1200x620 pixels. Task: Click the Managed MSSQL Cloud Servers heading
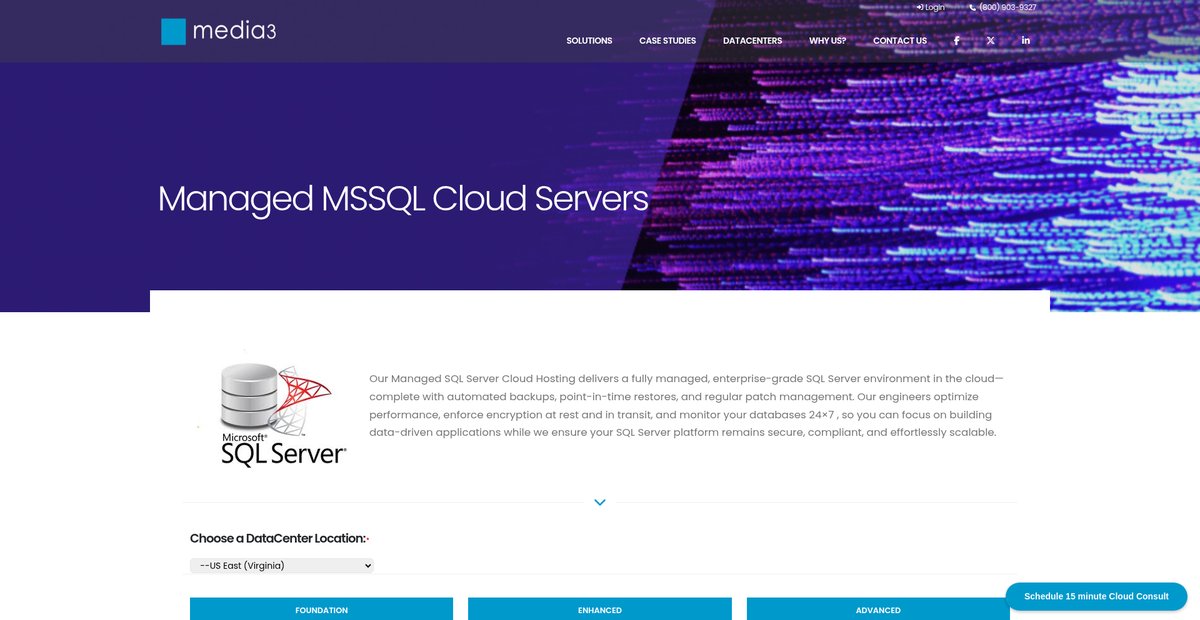[403, 199]
